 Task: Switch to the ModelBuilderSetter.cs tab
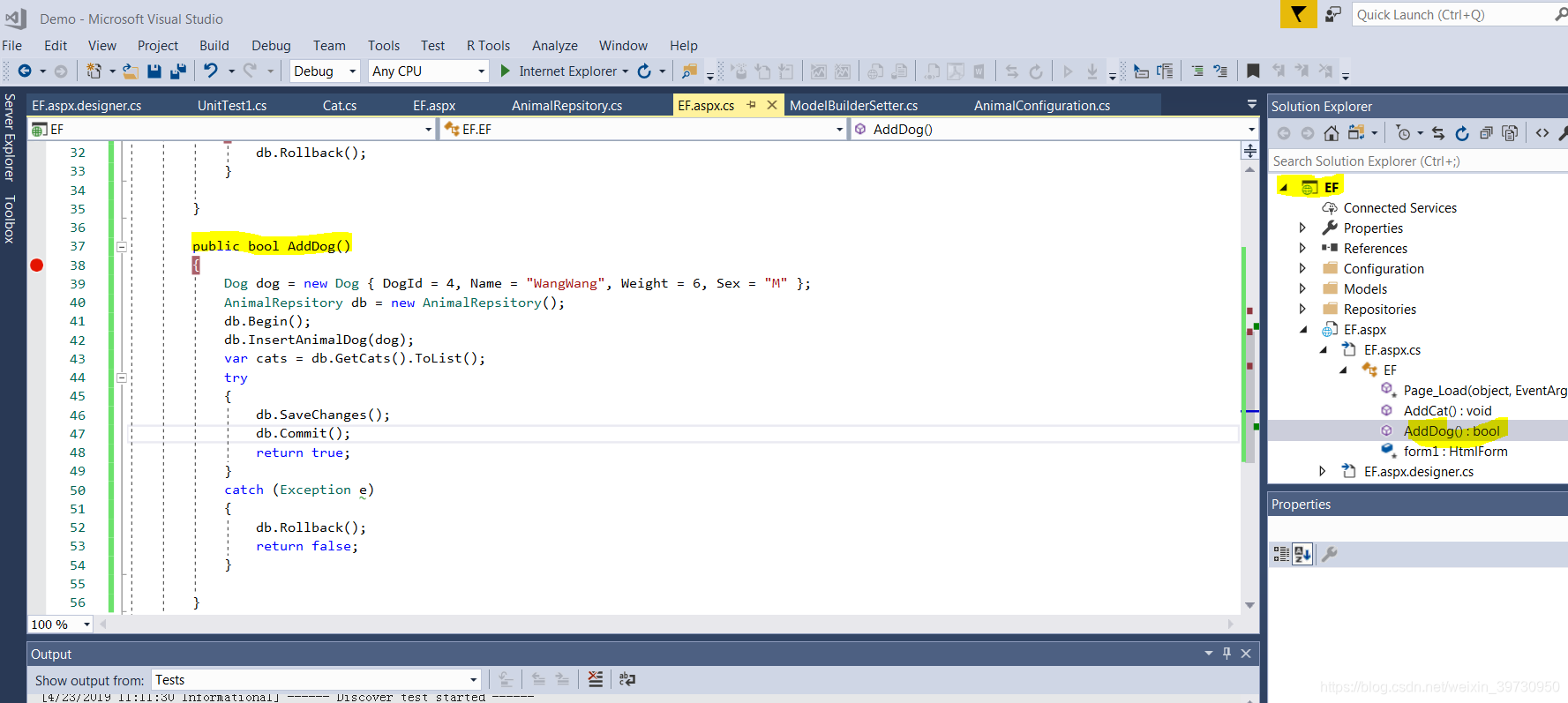[x=853, y=106]
